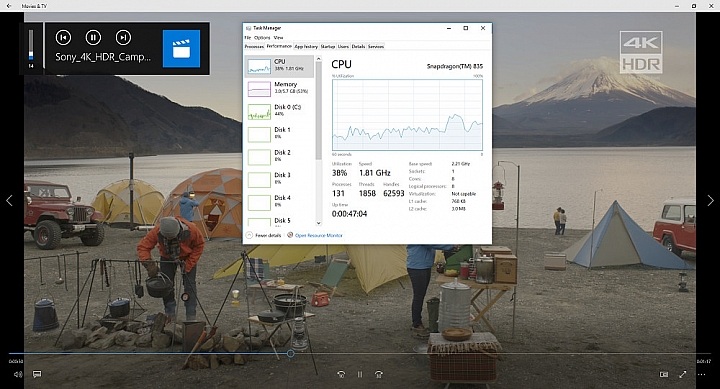Select Disk 0 (C:) in performance list
This screenshot has width=720, height=389.
tap(279, 112)
